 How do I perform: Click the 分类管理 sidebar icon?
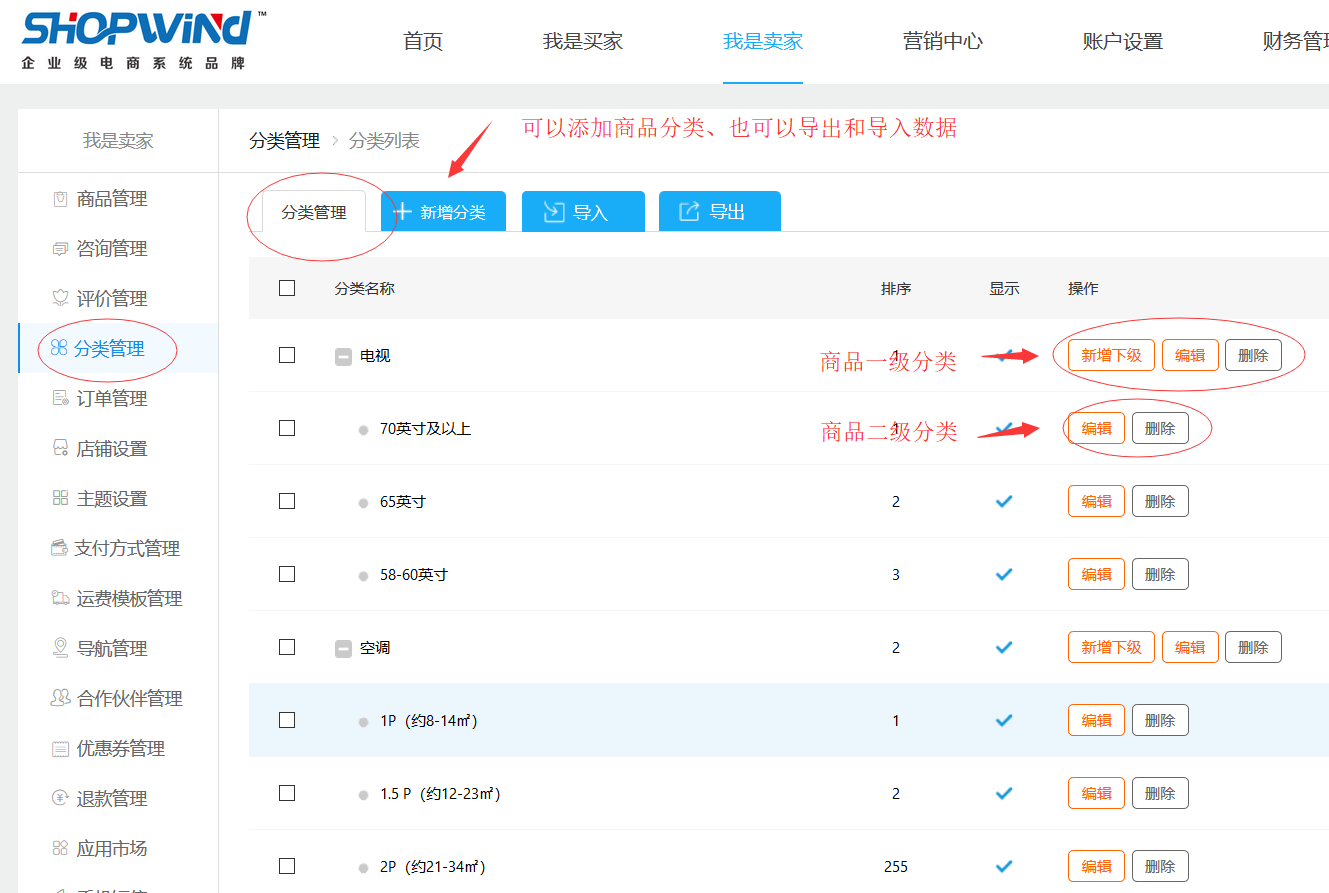[59, 348]
